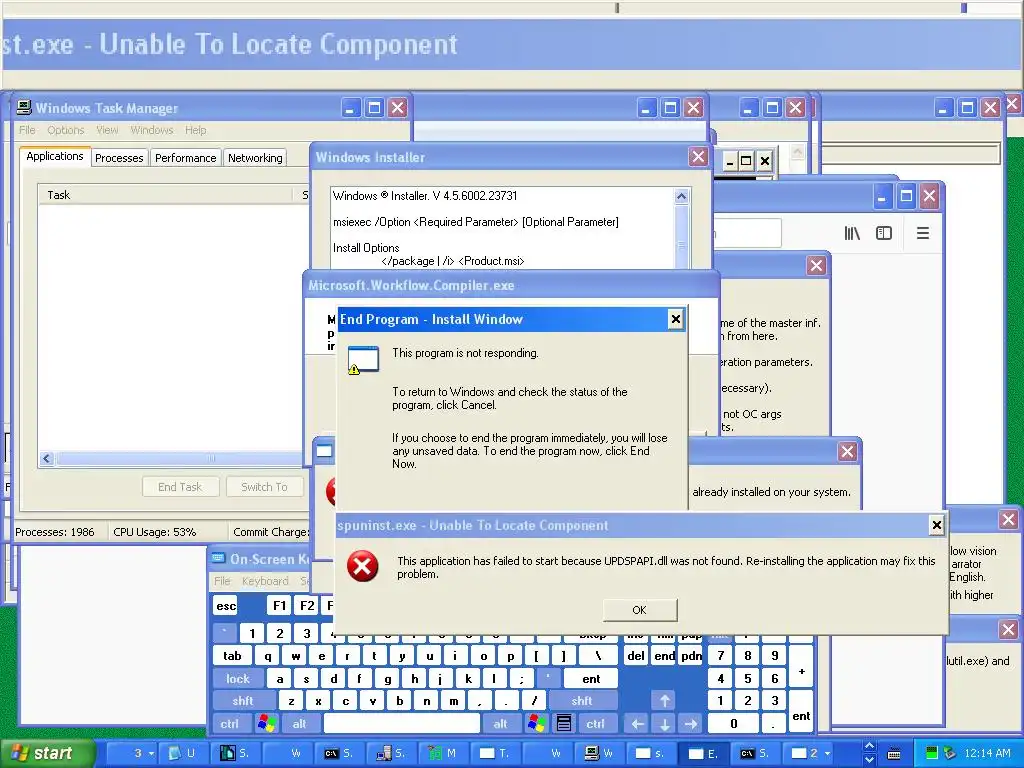Open the hamburger menu in background browser window

tap(923, 233)
